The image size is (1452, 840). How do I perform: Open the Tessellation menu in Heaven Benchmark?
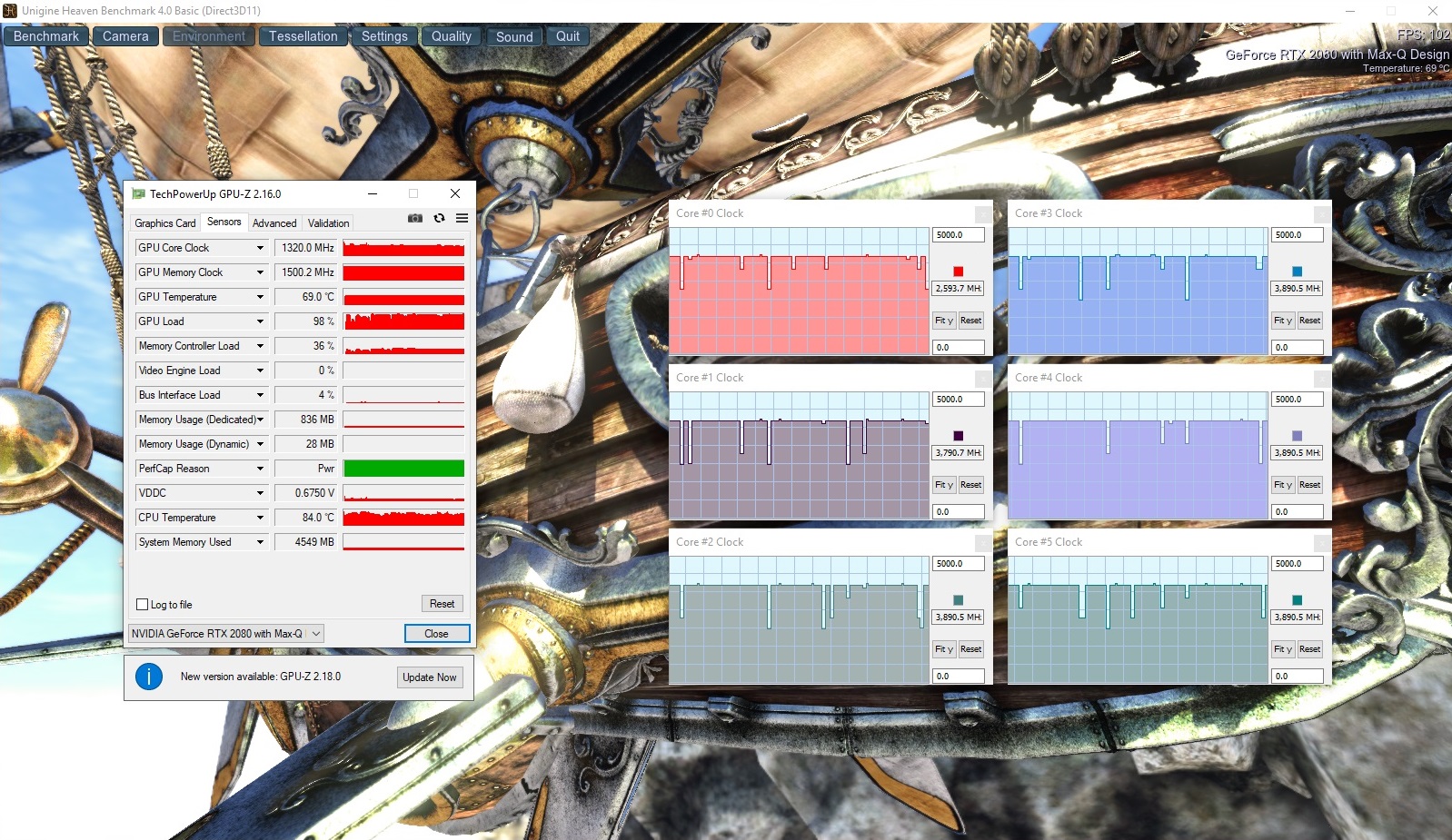303,36
